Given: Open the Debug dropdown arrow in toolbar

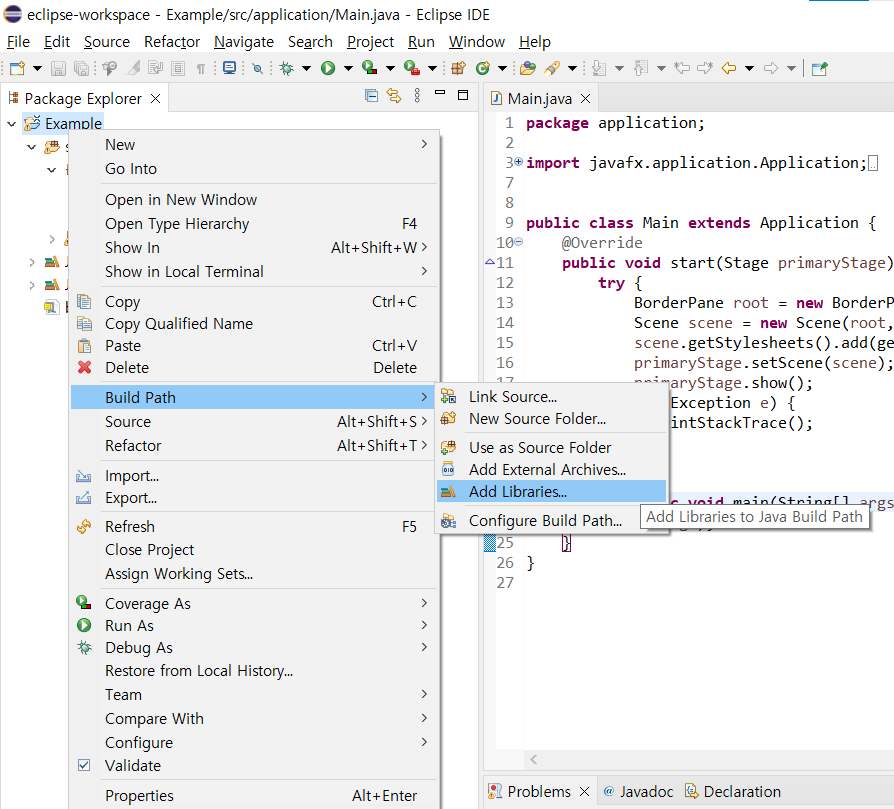Looking at the screenshot, I should pyautogui.click(x=306, y=68).
